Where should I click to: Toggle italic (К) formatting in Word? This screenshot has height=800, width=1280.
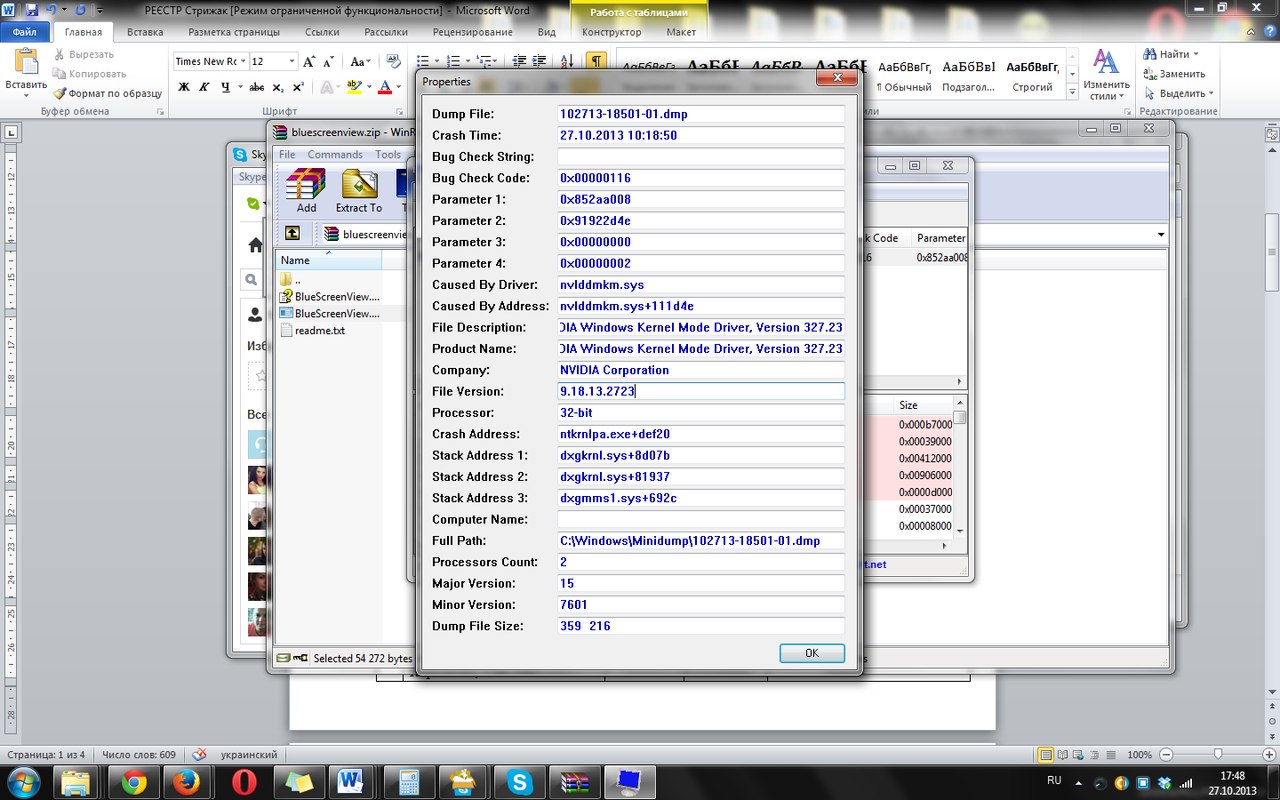(x=204, y=87)
